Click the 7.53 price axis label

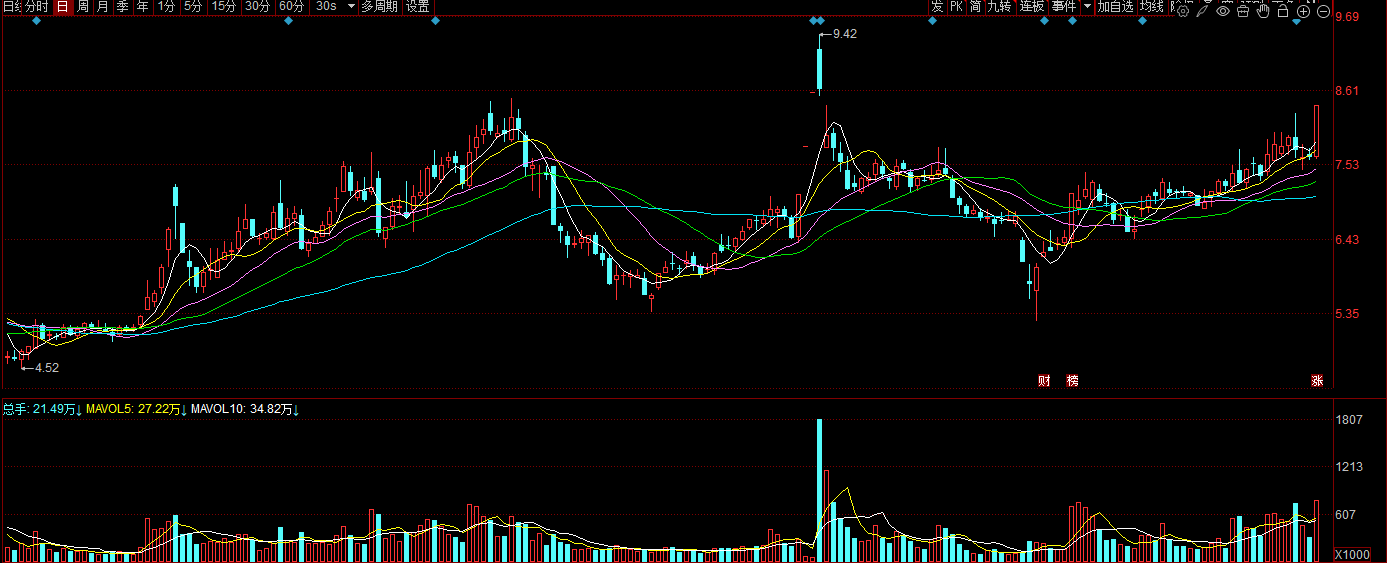(x=1346, y=165)
